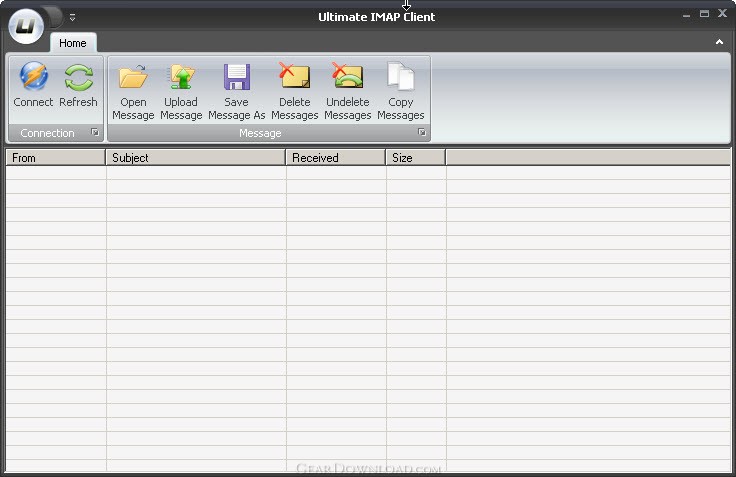Click the Delete Messages icon
This screenshot has height=477, width=736.
pos(295,76)
